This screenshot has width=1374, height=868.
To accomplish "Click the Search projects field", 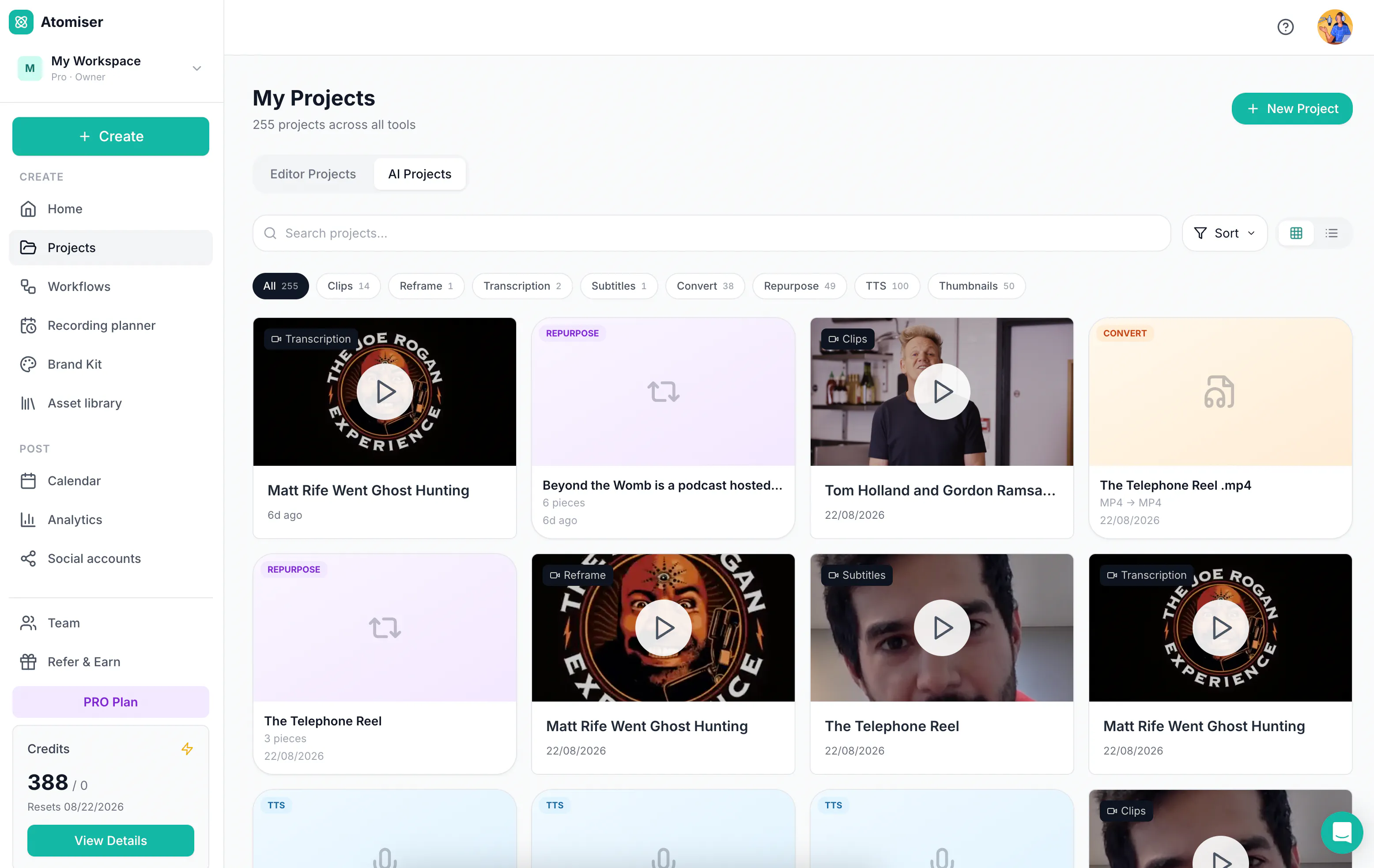I will pos(712,233).
